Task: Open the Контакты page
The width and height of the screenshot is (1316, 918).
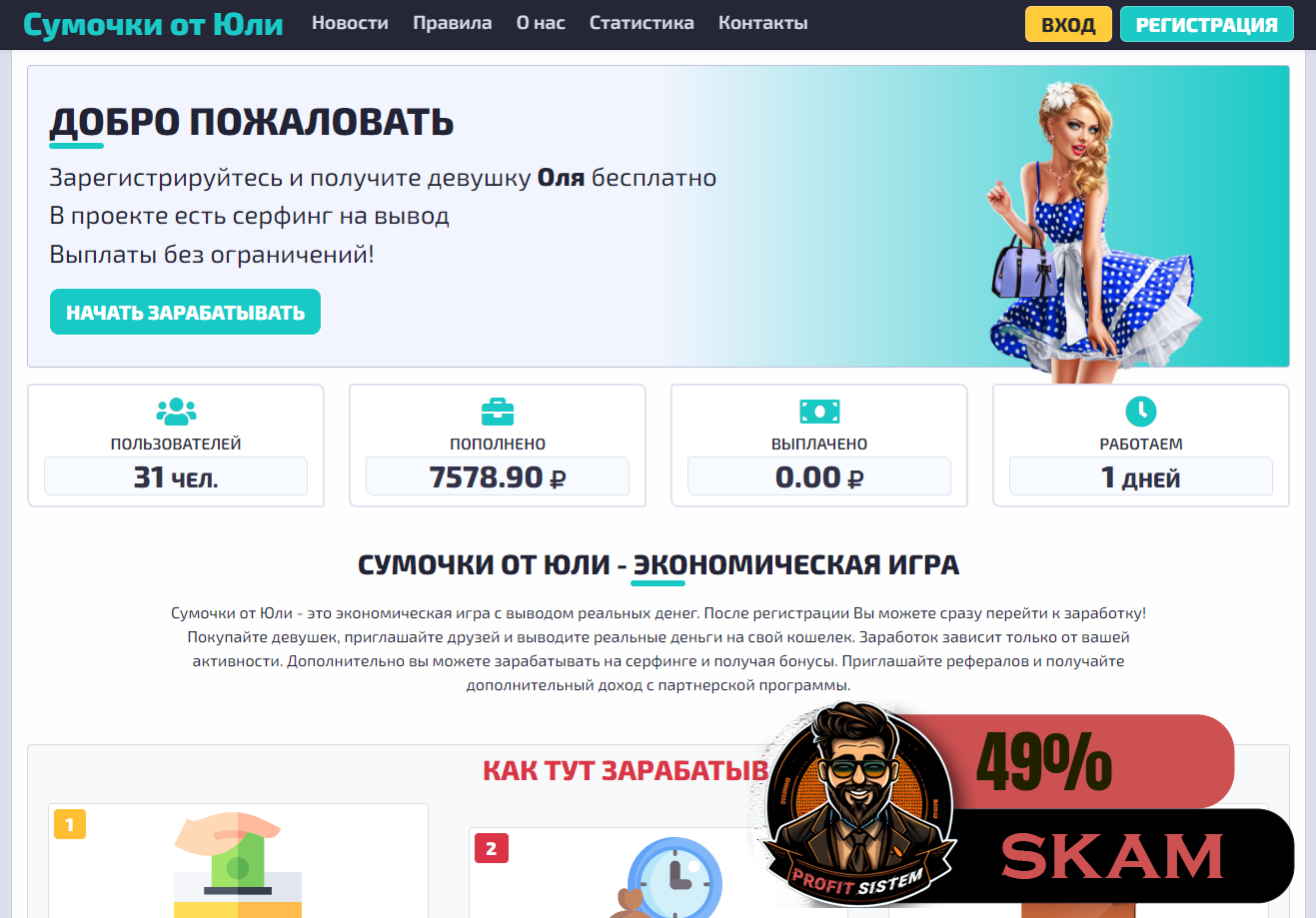Action: coord(763,23)
